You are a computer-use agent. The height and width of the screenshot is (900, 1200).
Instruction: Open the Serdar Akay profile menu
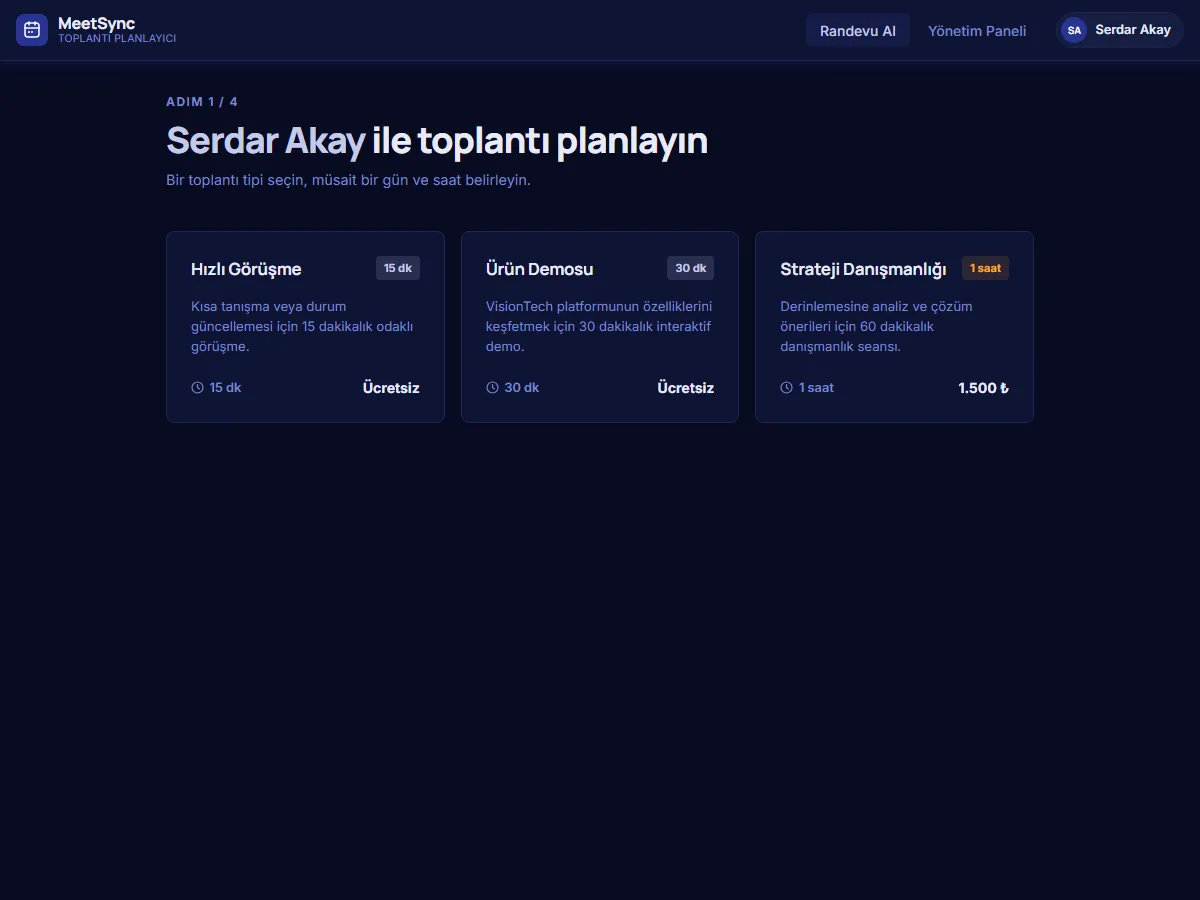pos(1120,30)
